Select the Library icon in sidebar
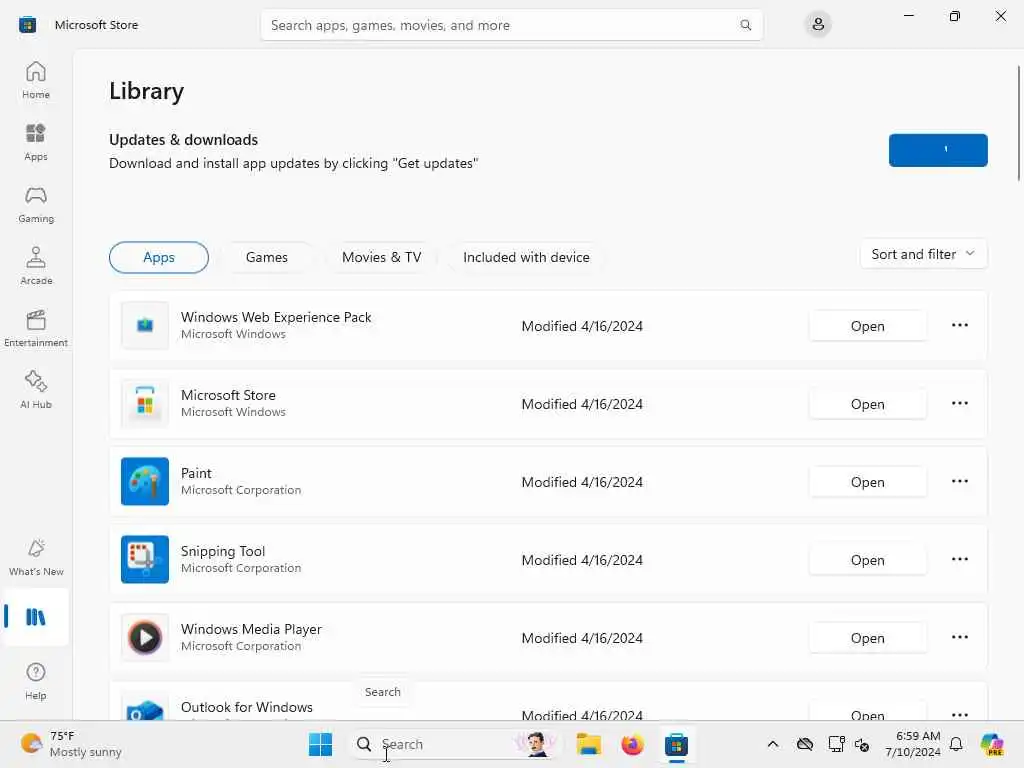 36,617
